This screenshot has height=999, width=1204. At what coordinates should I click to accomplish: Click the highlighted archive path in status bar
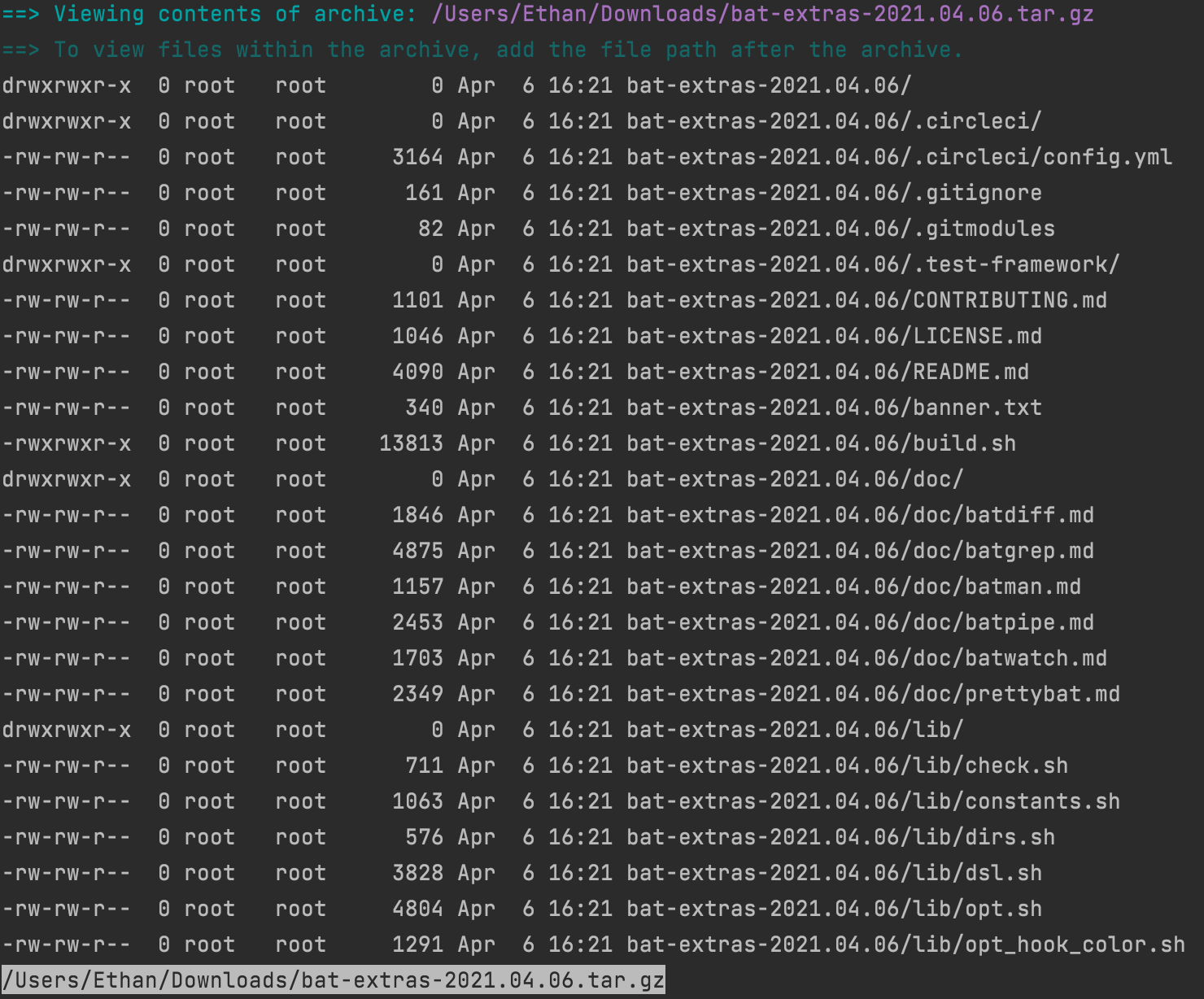332,979
